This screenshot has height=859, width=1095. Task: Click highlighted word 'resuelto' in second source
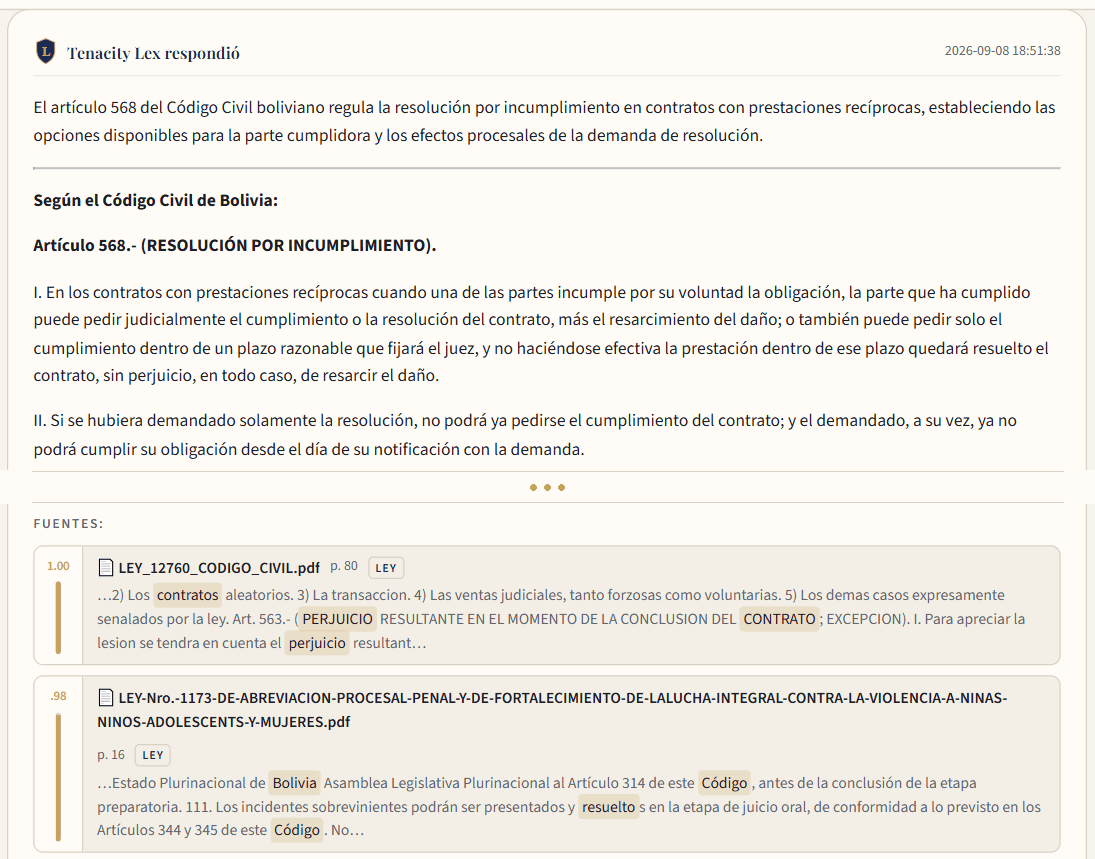608,807
